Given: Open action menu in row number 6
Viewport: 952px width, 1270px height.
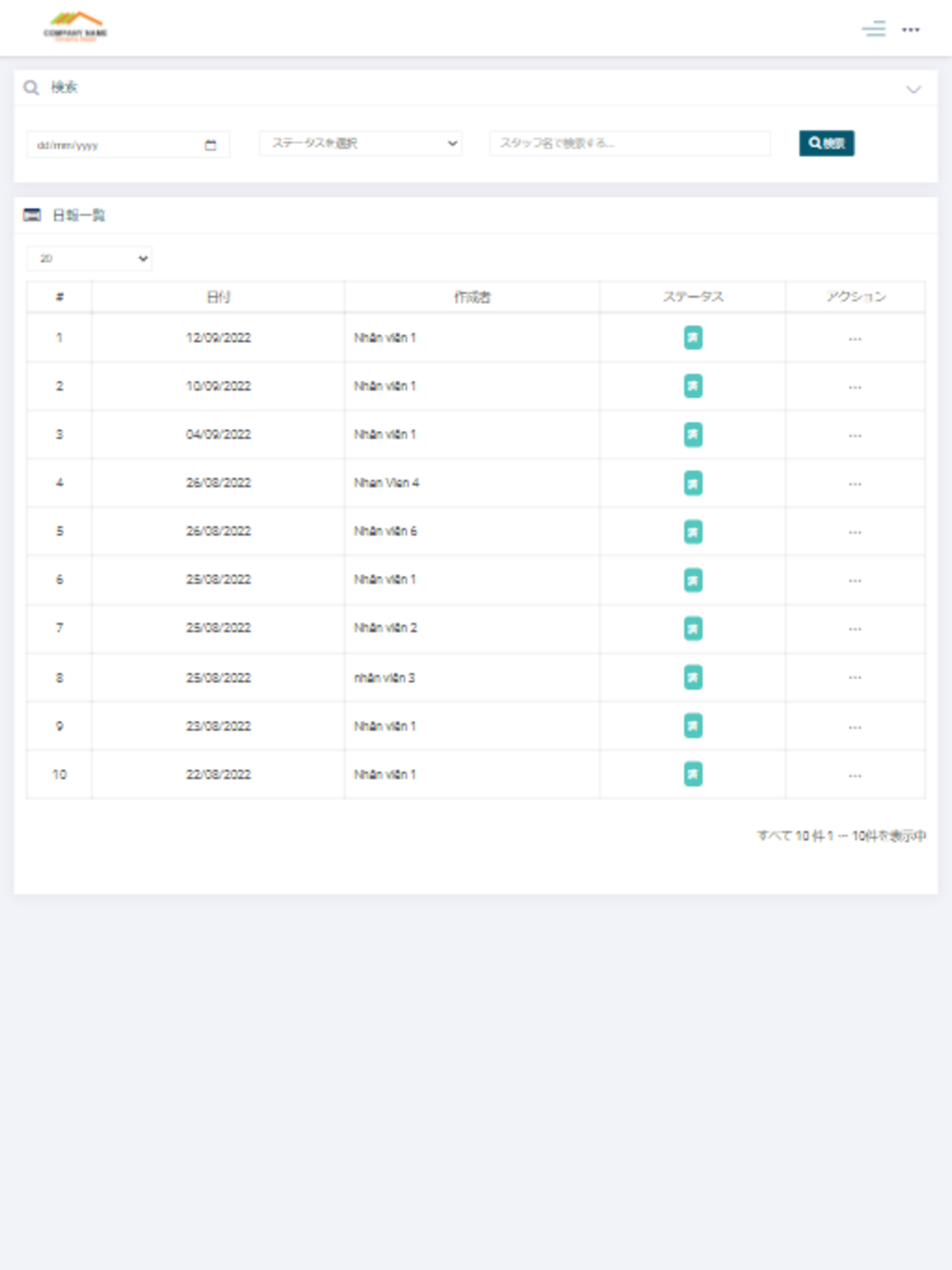Looking at the screenshot, I should coord(855,581).
